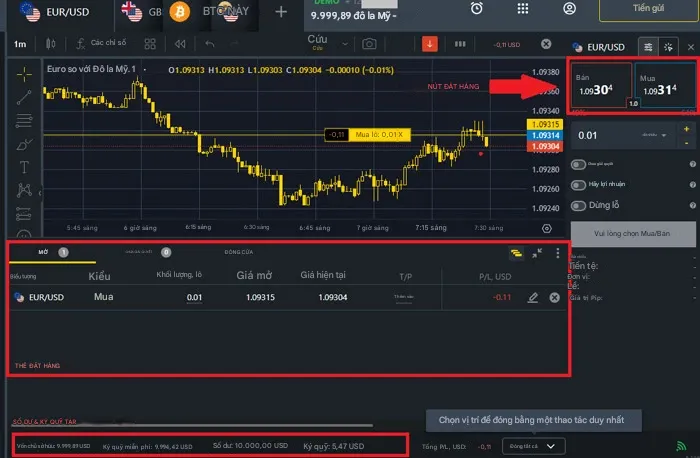Close the -0,11 USD position from toolbar
Viewport: 700px width, 458px height.
coord(546,44)
